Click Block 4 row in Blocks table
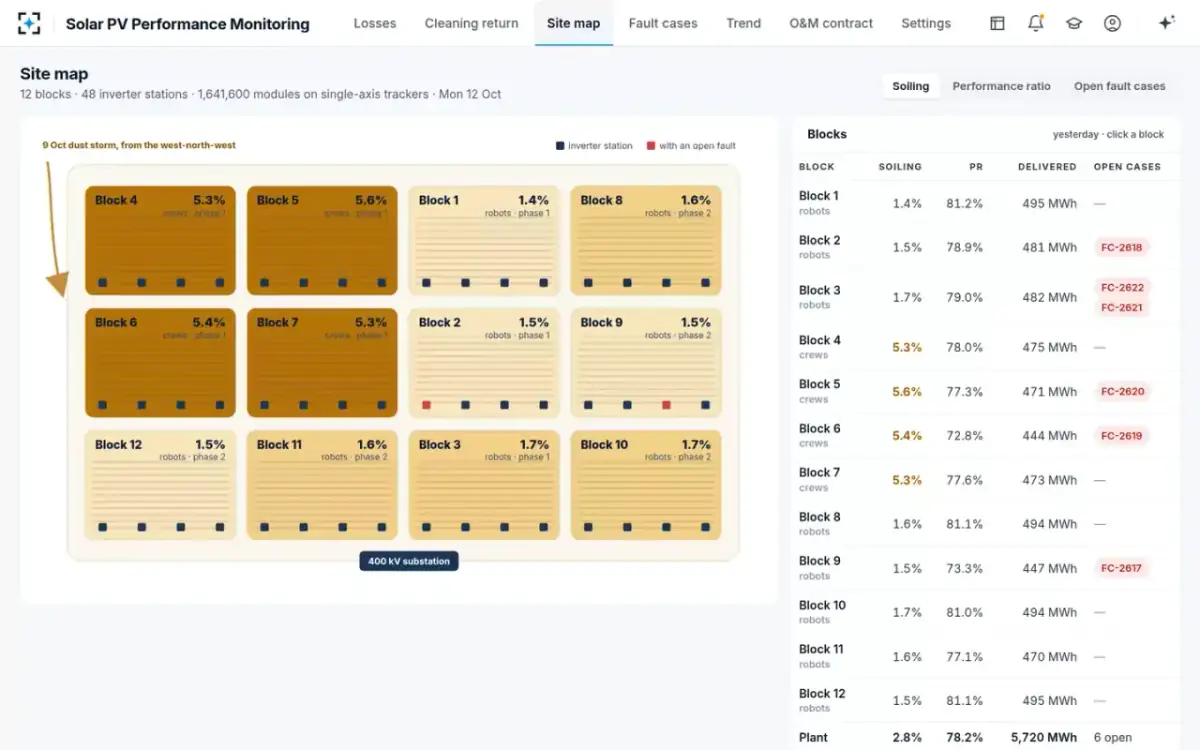 tap(987, 347)
